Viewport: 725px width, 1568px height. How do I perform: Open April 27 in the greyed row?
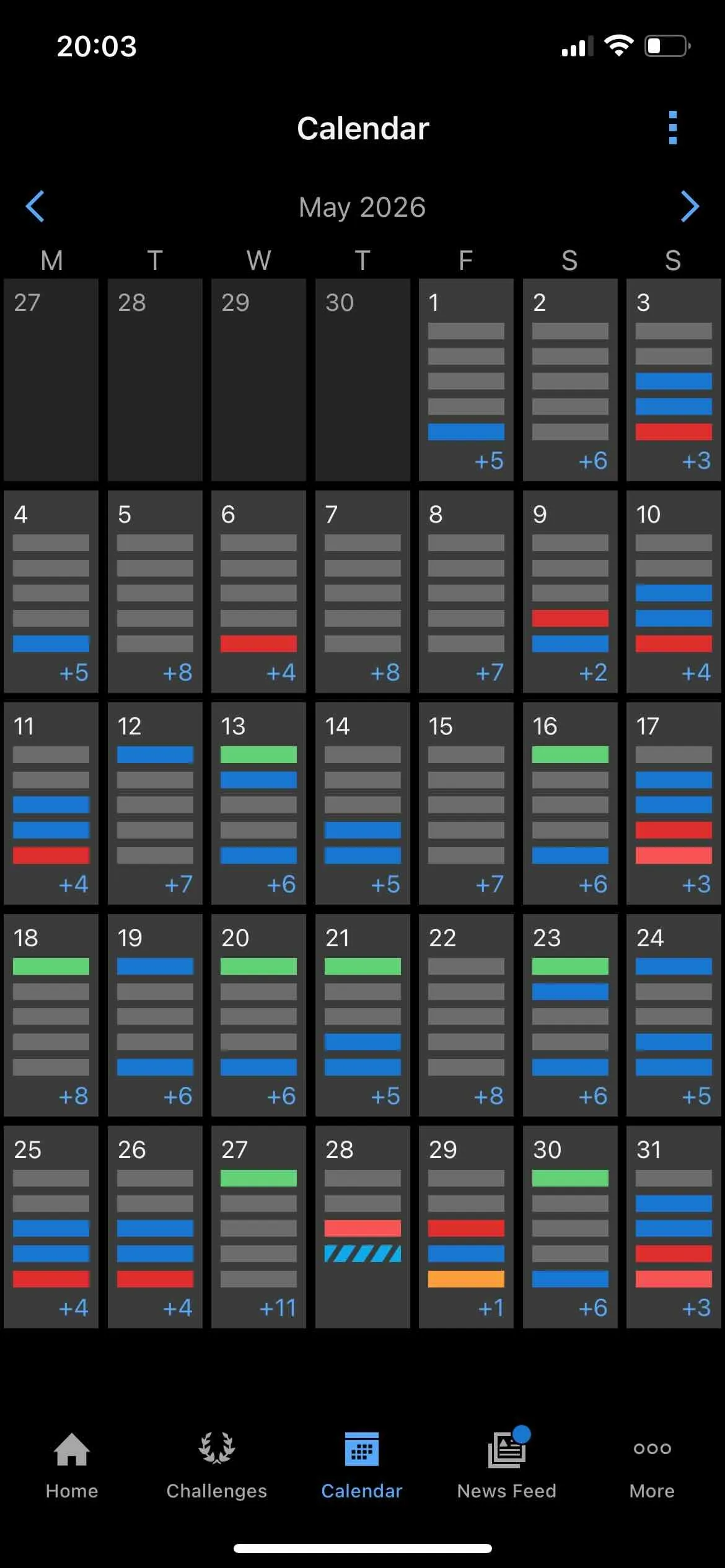51,380
